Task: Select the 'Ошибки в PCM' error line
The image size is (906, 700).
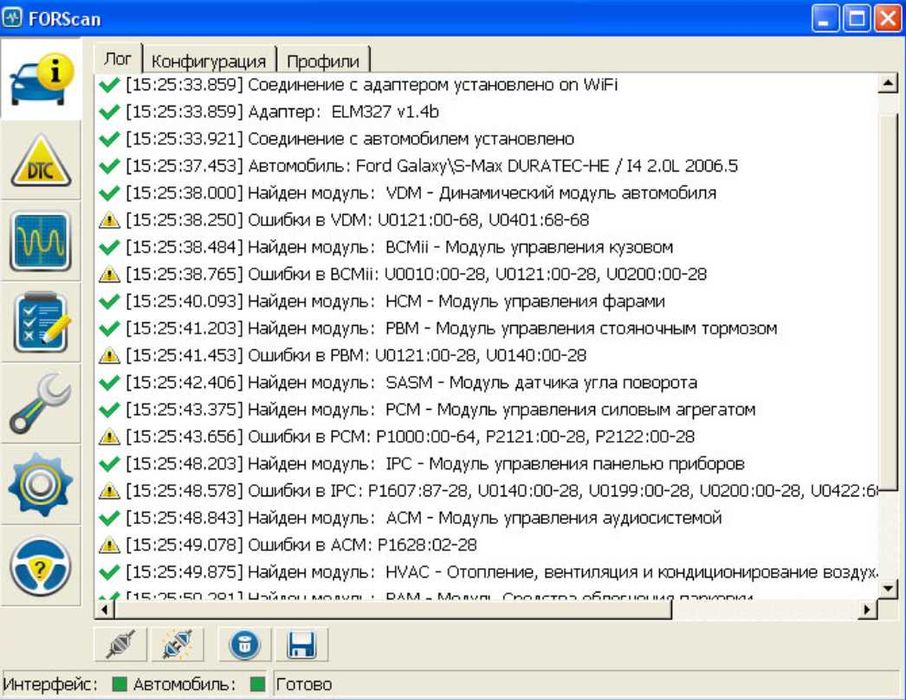Action: pyautogui.click(x=397, y=436)
